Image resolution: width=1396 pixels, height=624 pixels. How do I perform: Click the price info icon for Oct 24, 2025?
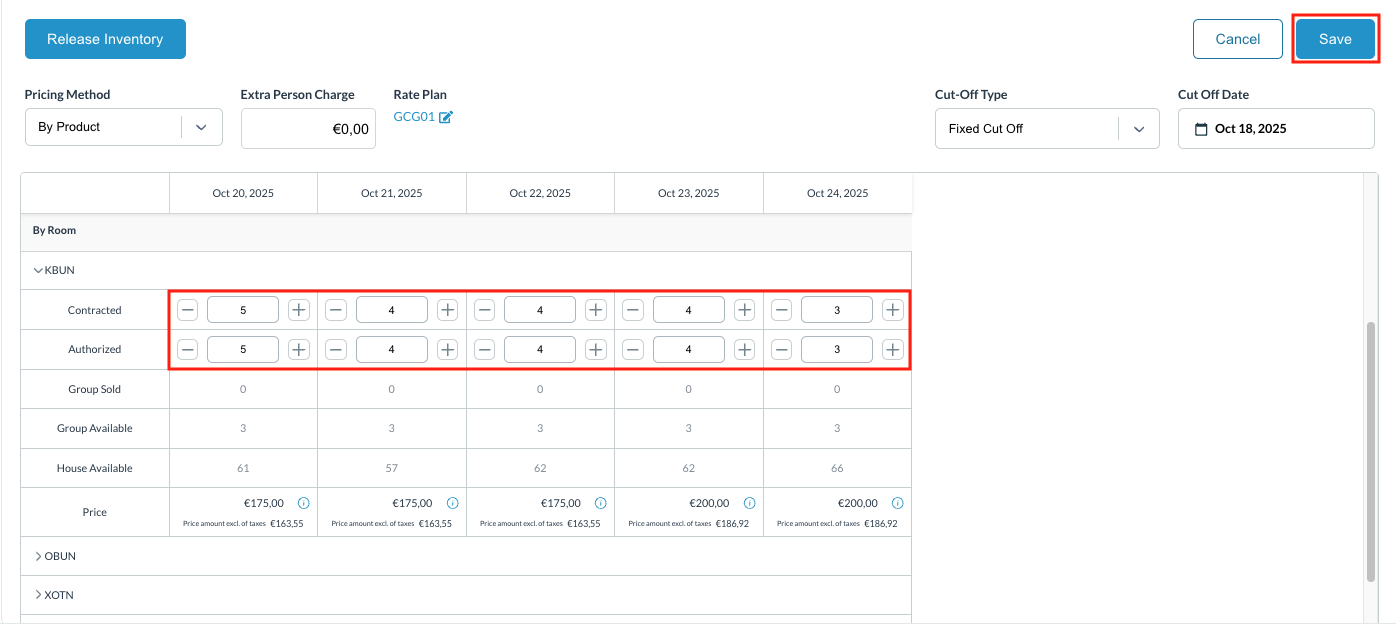pos(898,503)
